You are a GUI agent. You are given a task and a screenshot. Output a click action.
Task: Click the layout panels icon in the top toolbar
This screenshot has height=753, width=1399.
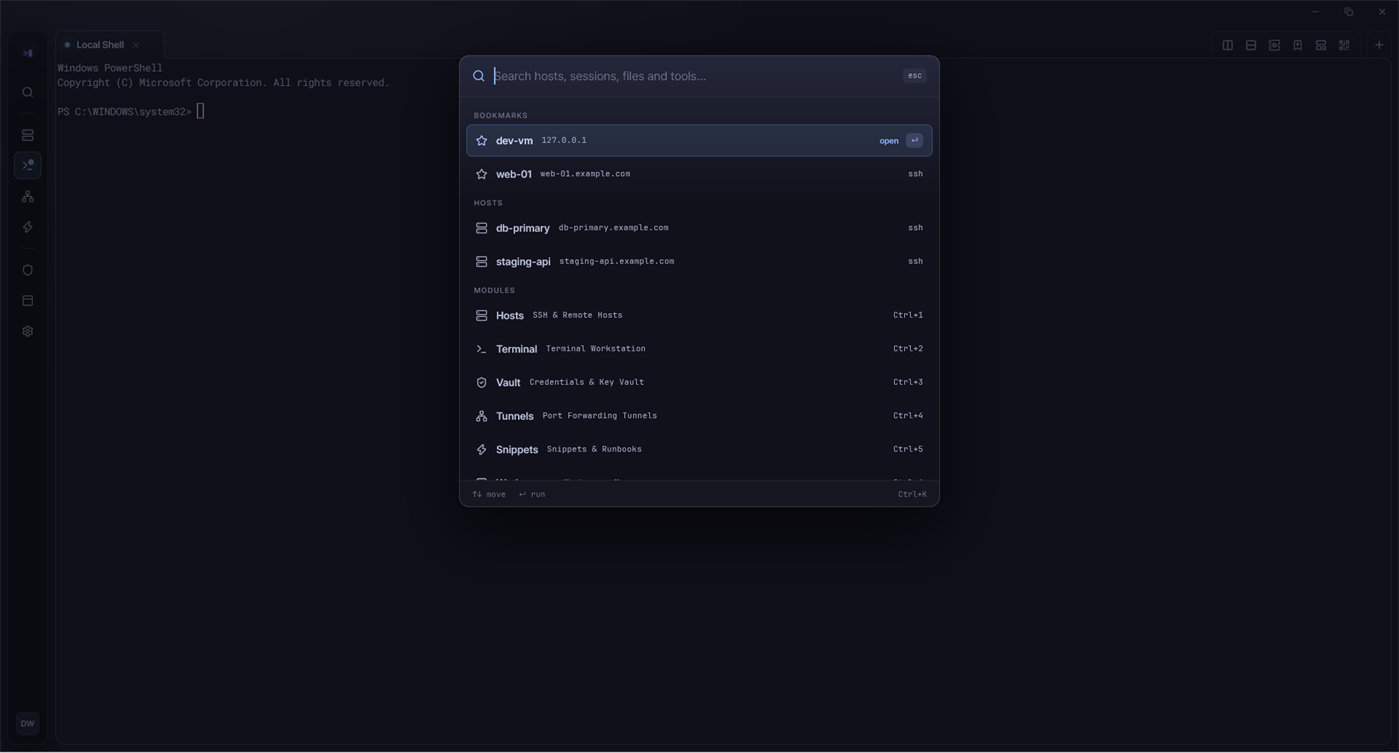coord(1321,45)
